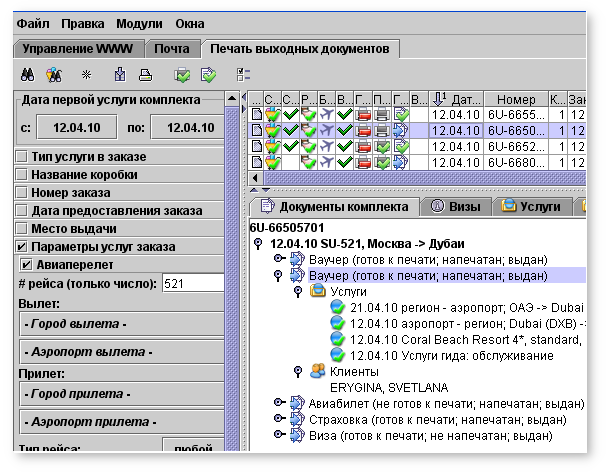The image size is (611, 472).
Task: Expand the Авиабилет tree node
Action: coord(280,403)
